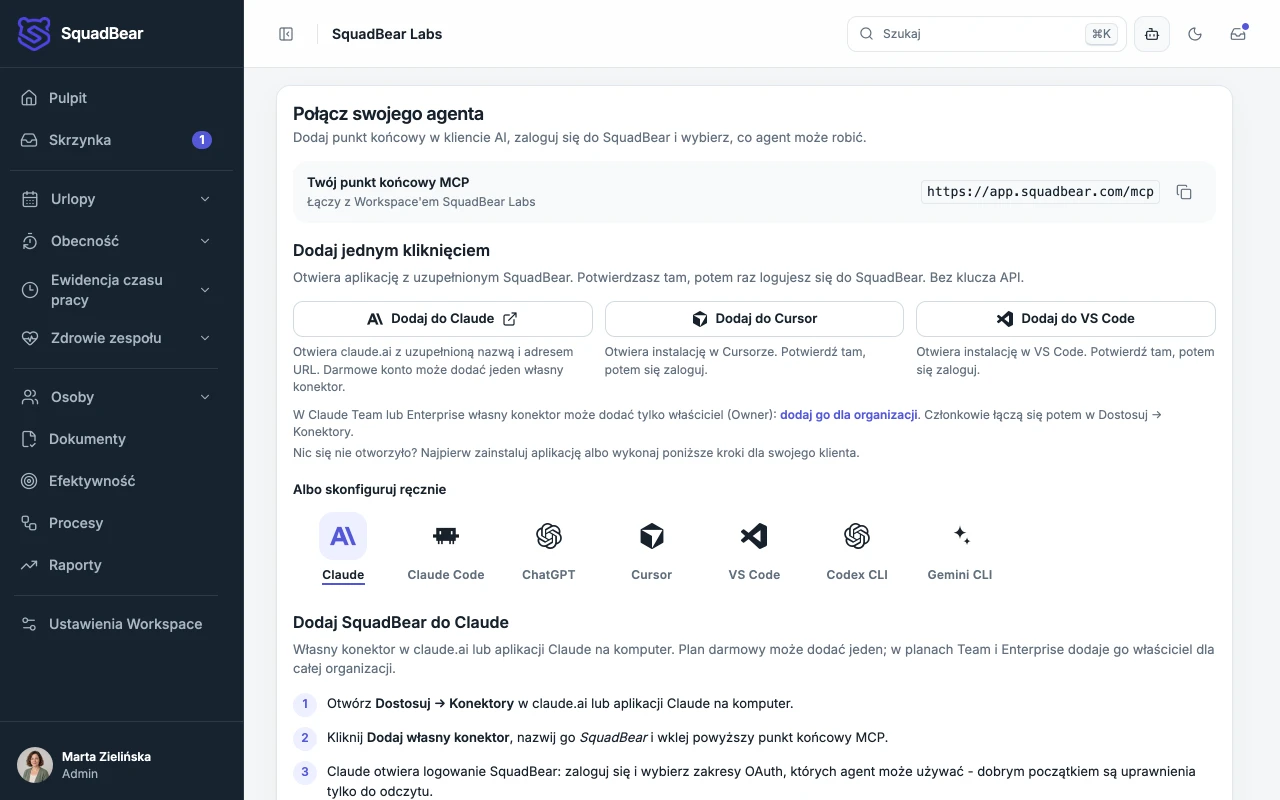Viewport: 1280px width, 800px height.
Task: Choose the Codex CLI setup tab
Action: pyautogui.click(x=857, y=548)
